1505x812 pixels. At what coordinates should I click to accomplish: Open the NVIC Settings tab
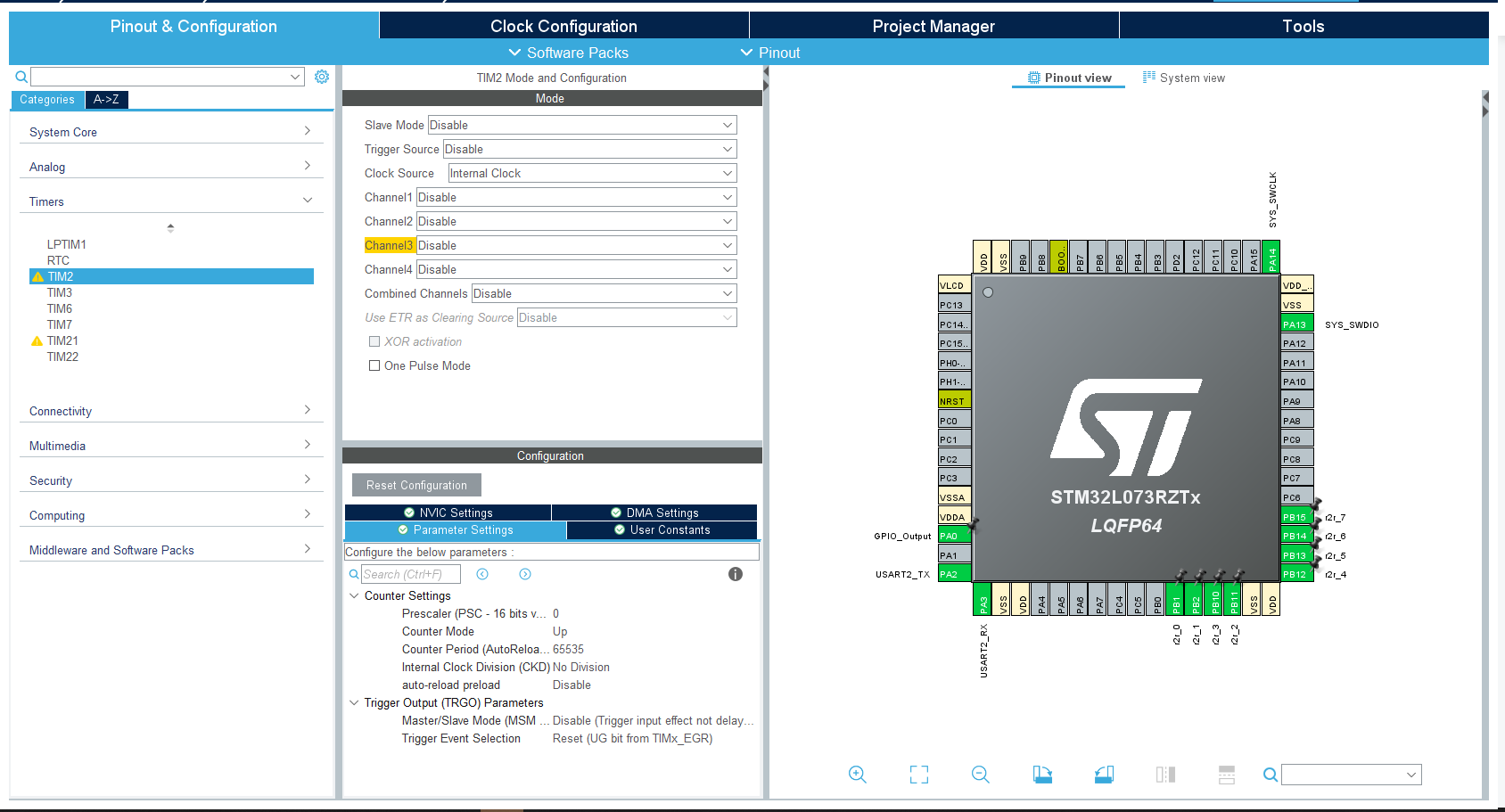point(448,512)
